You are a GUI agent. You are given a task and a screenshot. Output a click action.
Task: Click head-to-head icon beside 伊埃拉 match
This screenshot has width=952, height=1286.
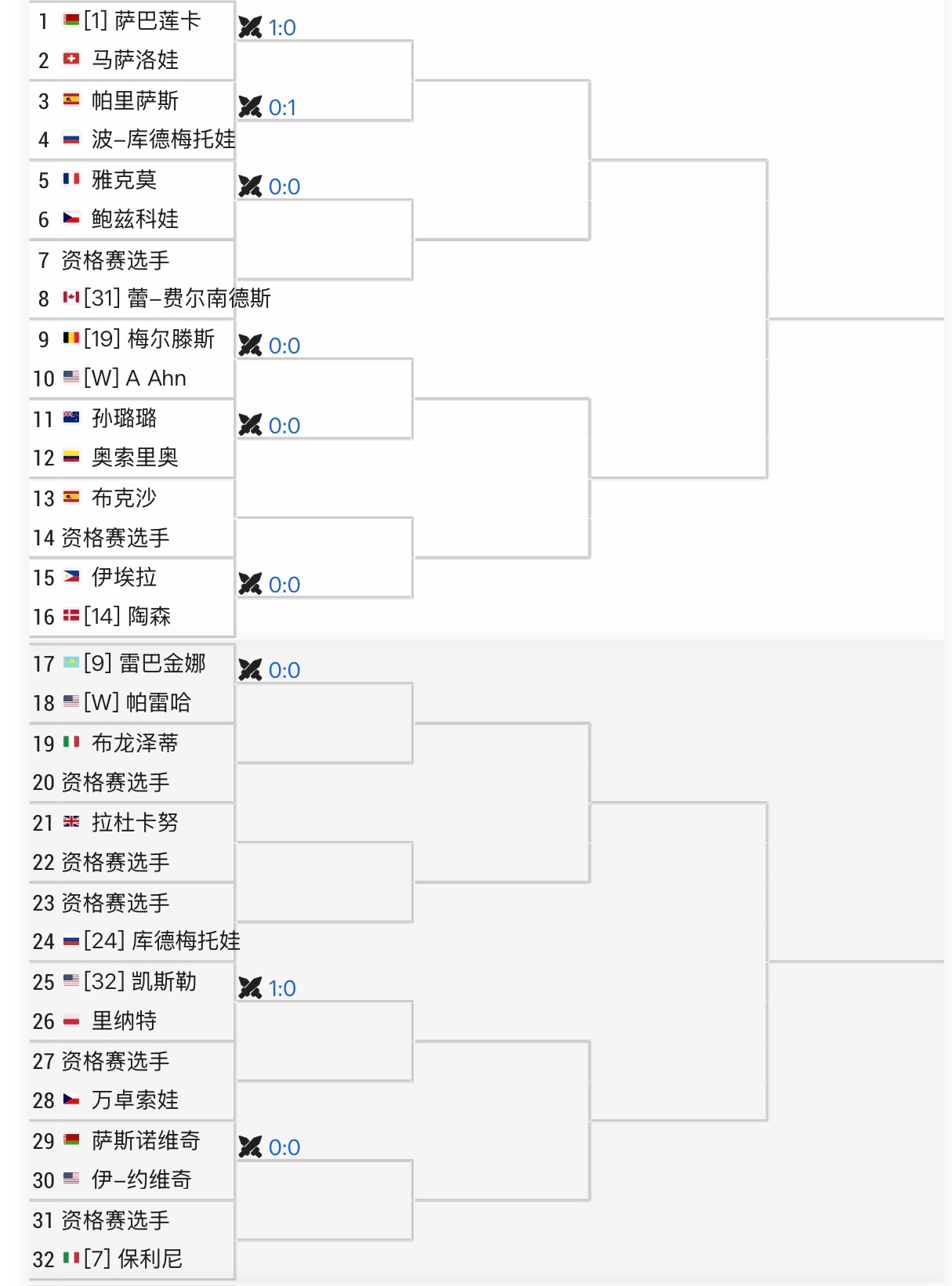[x=250, y=584]
